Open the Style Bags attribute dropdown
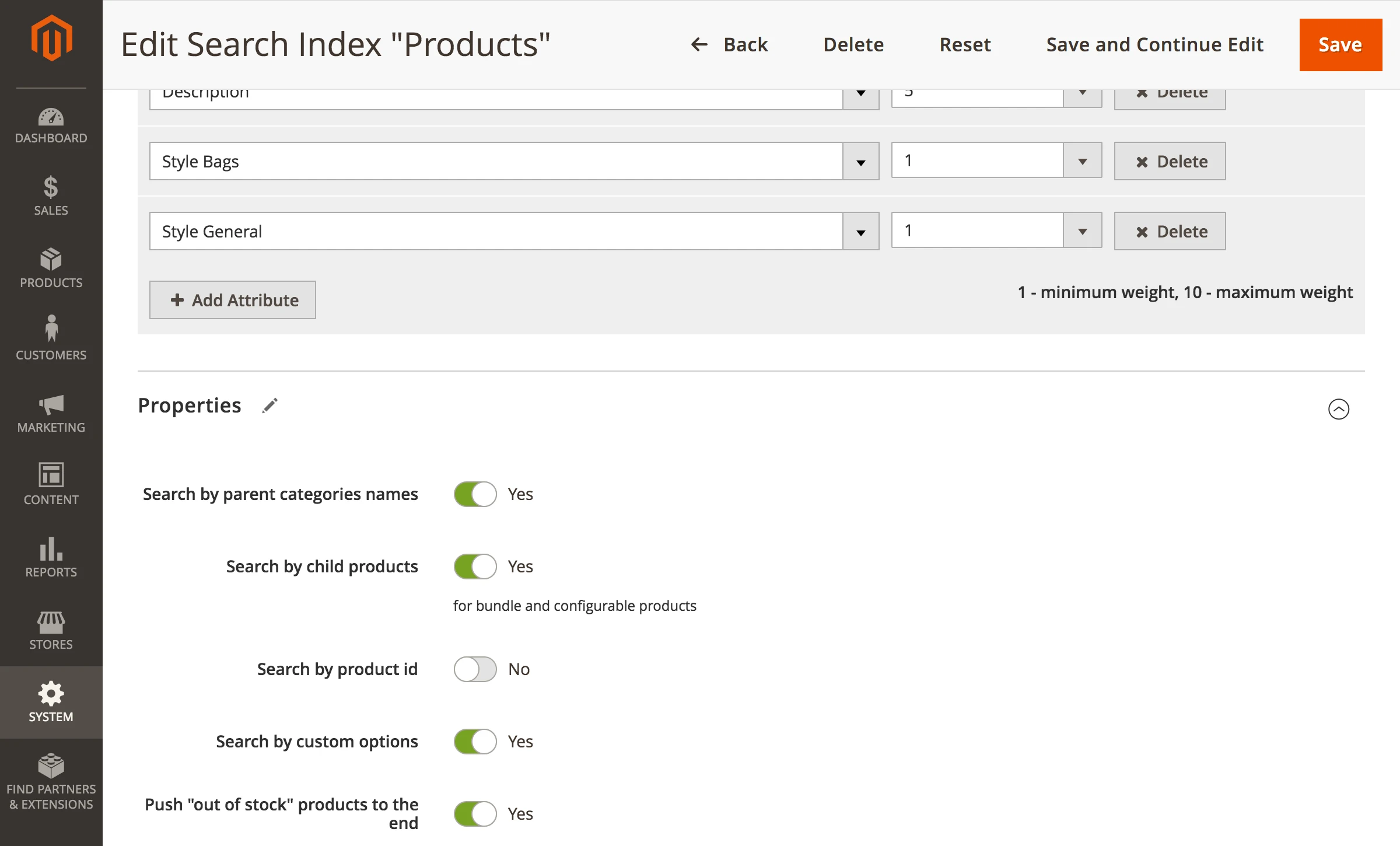Viewport: 1400px width, 846px height. pyautogui.click(x=860, y=162)
